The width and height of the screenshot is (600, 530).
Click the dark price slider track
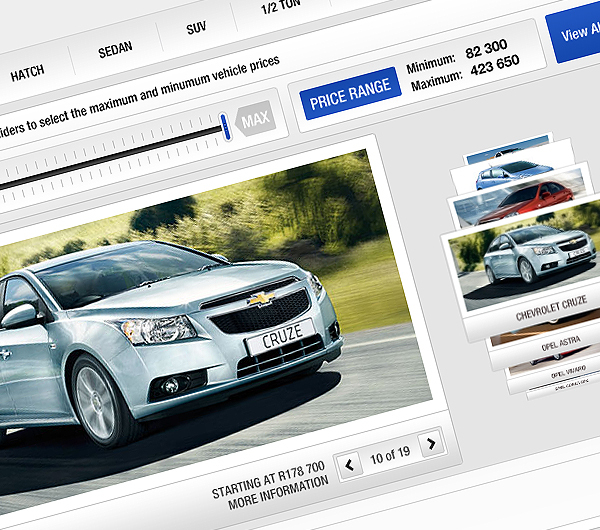(111, 158)
